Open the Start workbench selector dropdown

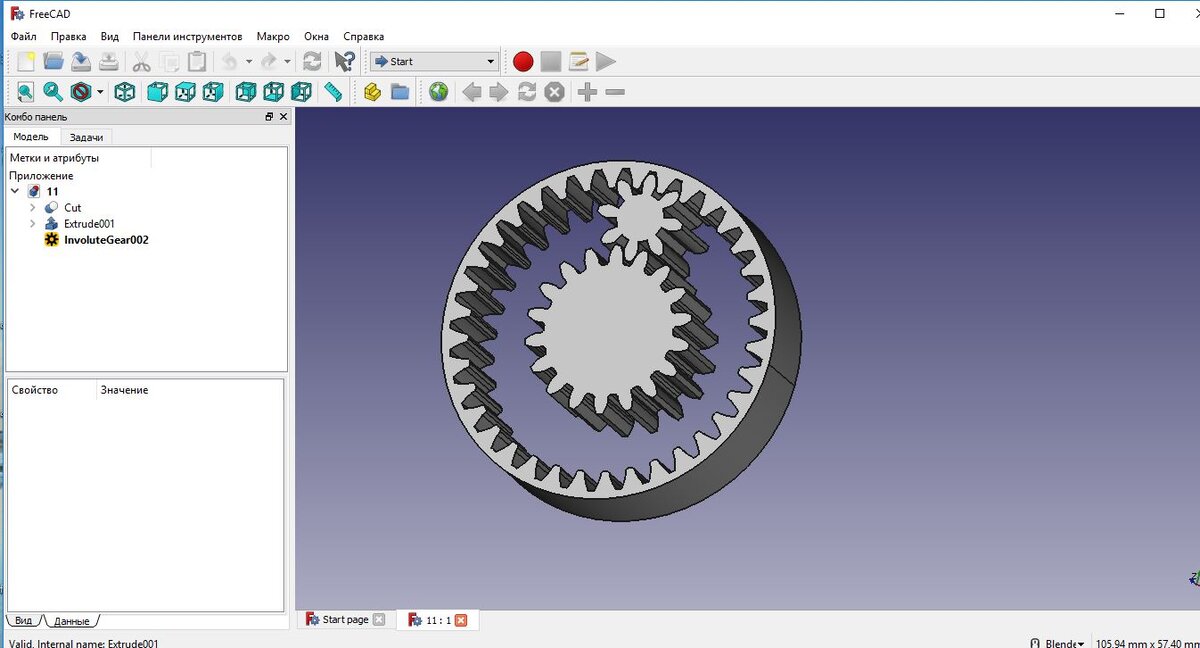[434, 61]
